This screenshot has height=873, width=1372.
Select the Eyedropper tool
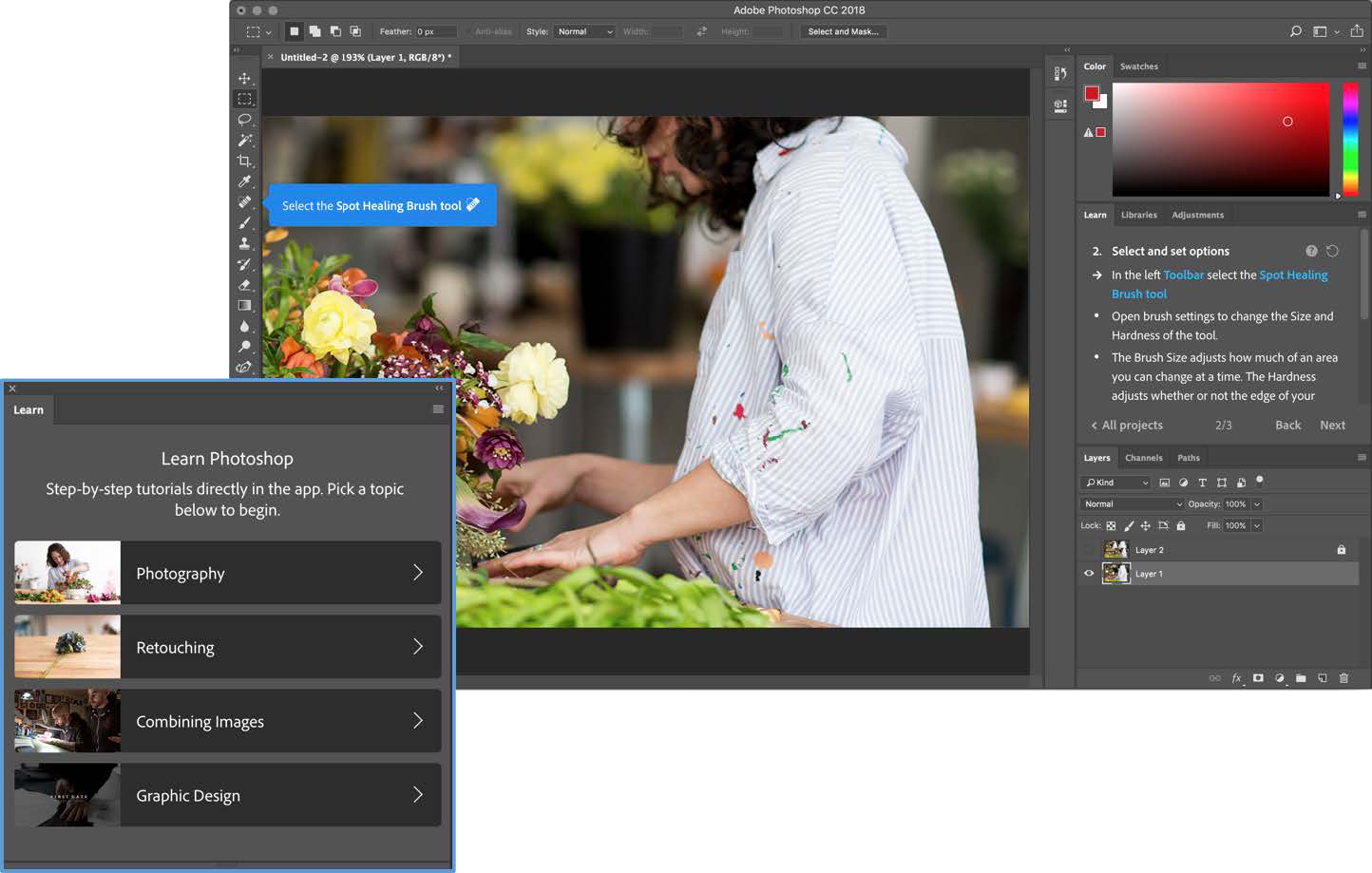tap(245, 180)
